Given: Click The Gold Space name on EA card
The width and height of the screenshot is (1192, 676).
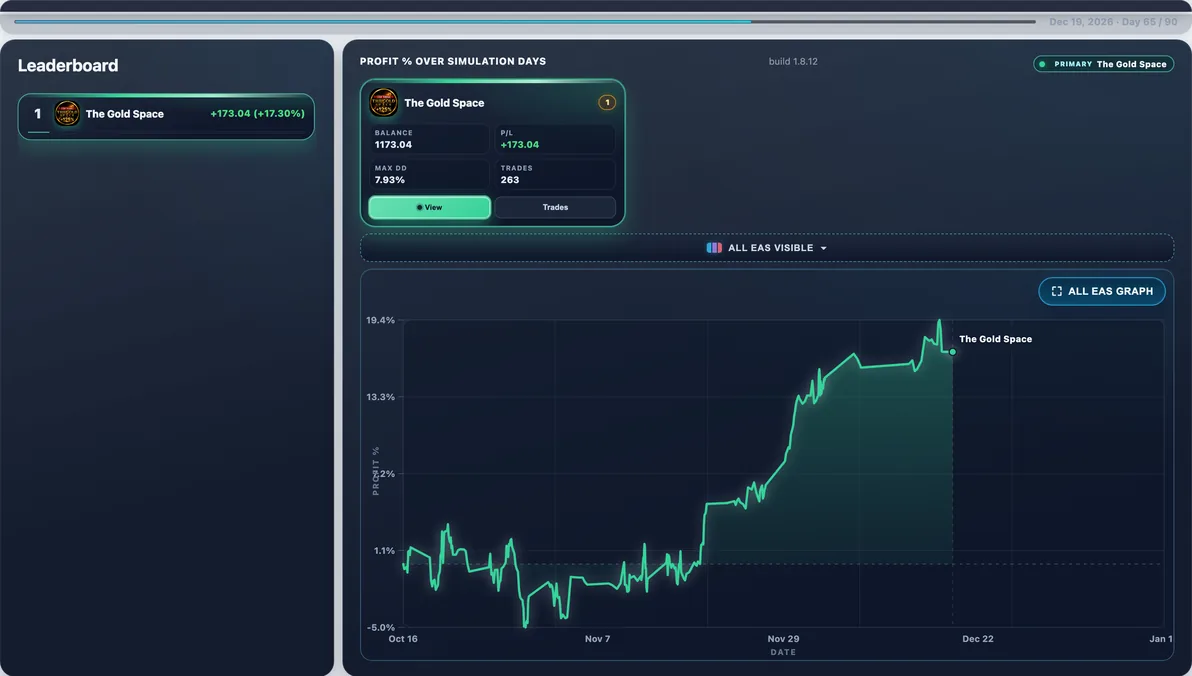Looking at the screenshot, I should (444, 103).
